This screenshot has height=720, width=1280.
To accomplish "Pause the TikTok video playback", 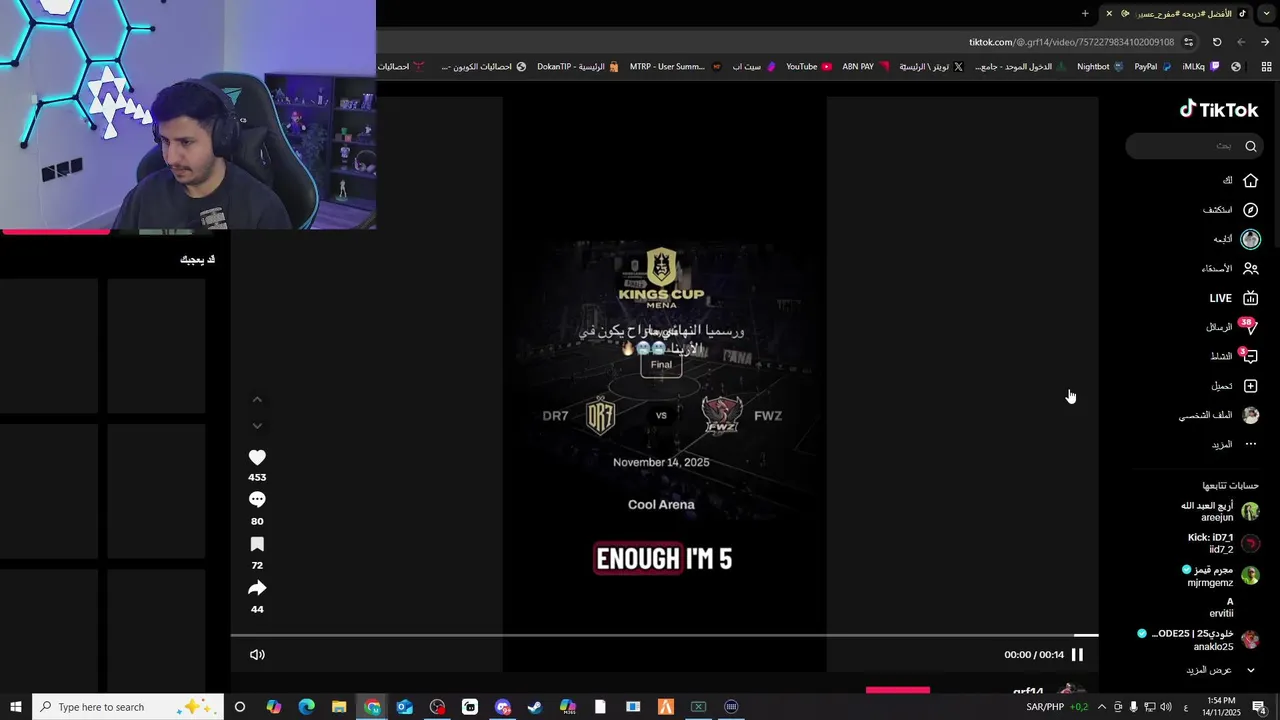I will coord(1077,655).
